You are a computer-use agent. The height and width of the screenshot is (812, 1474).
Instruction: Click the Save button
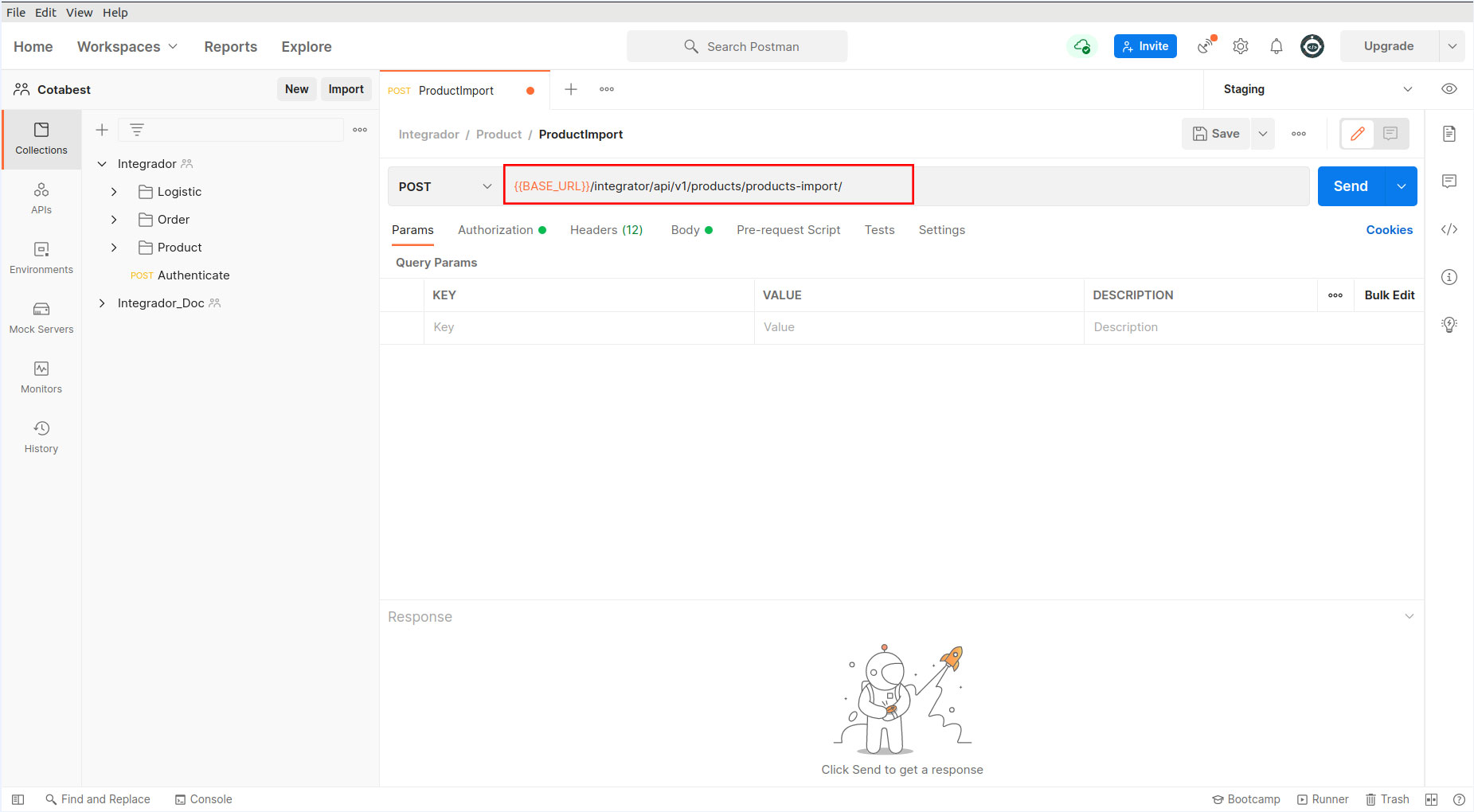1216,134
